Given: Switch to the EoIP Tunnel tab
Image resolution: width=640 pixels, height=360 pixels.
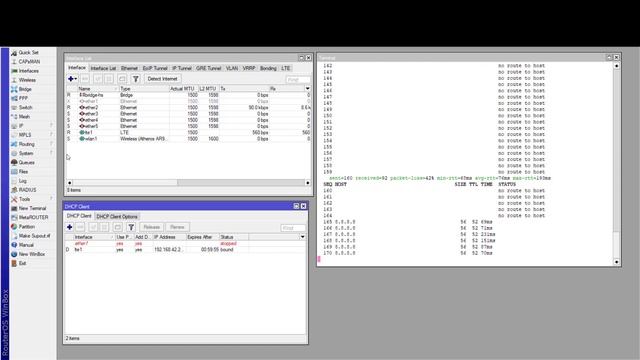Looking at the screenshot, I should [x=155, y=68].
